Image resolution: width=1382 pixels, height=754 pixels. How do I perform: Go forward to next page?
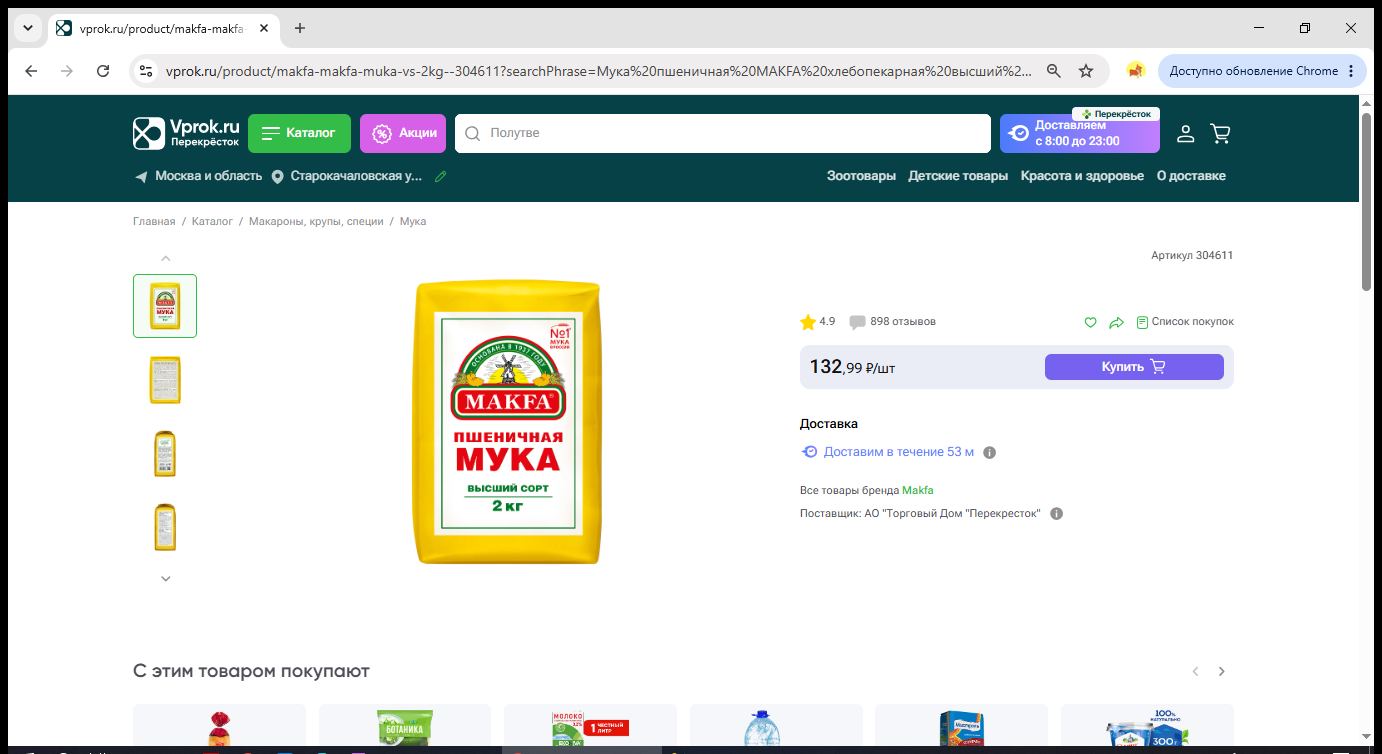point(67,71)
